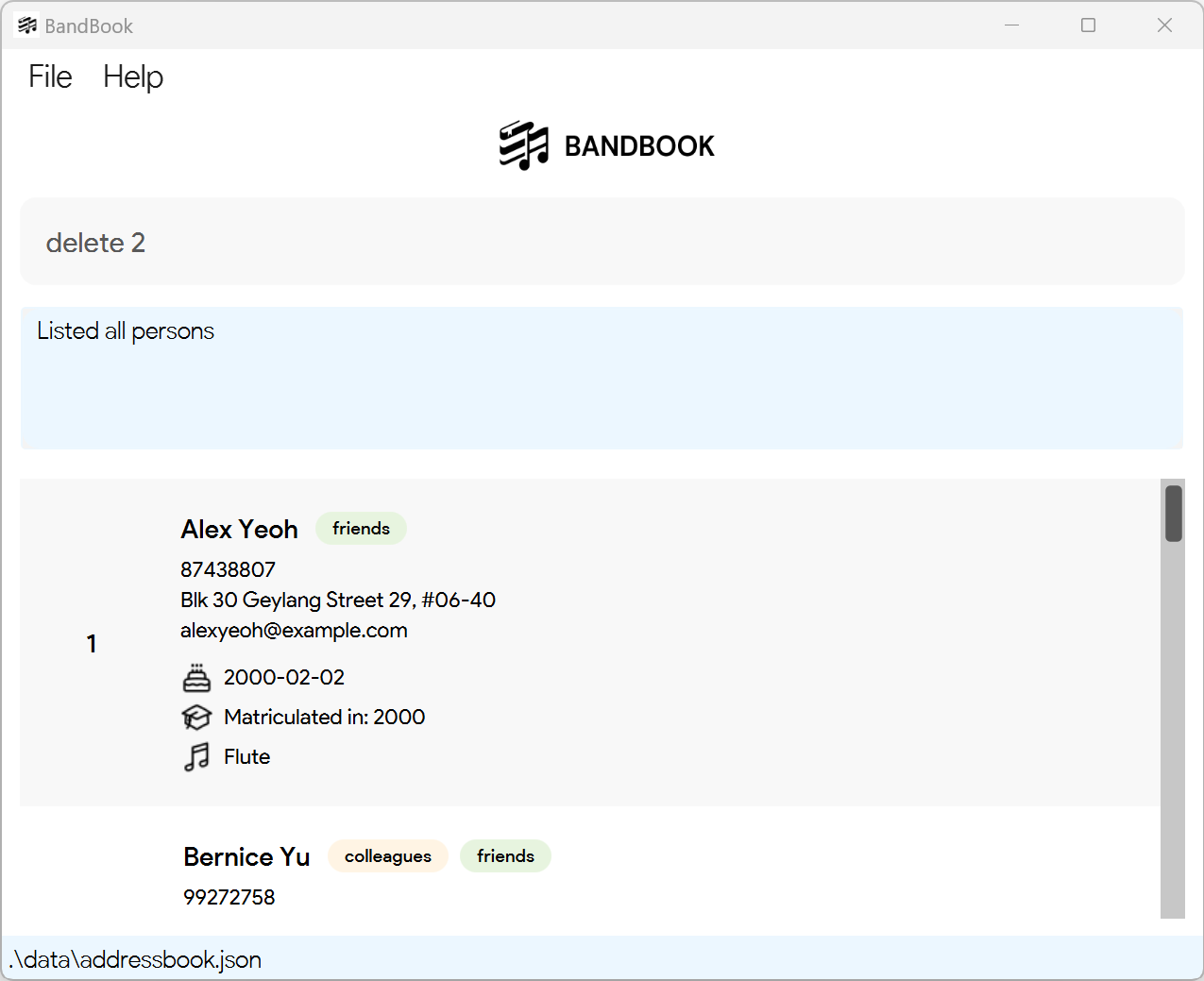Click the alexyeoh@example.com email address
The height and width of the screenshot is (981, 1204).
(x=294, y=631)
